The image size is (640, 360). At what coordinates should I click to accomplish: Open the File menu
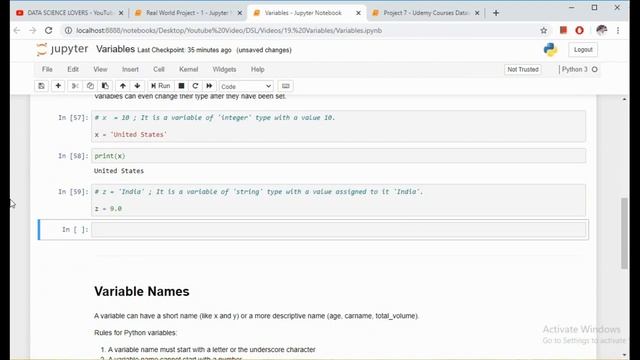tap(47, 69)
